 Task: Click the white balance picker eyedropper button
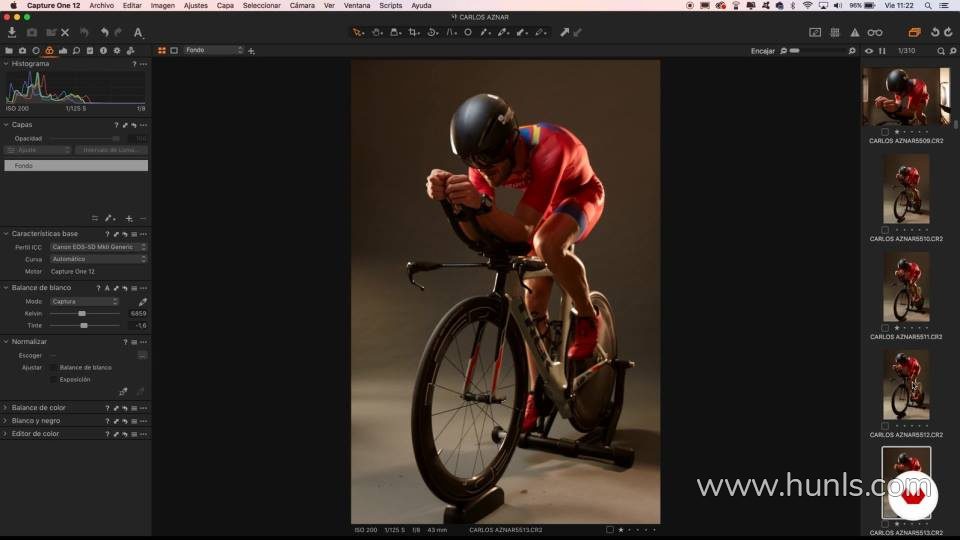[142, 301]
